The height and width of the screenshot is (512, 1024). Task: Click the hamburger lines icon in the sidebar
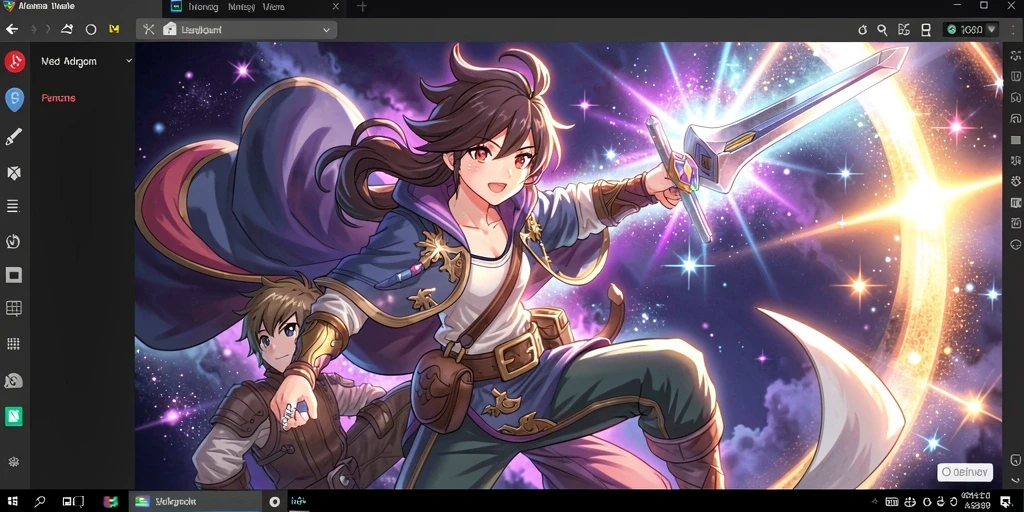click(x=12, y=206)
